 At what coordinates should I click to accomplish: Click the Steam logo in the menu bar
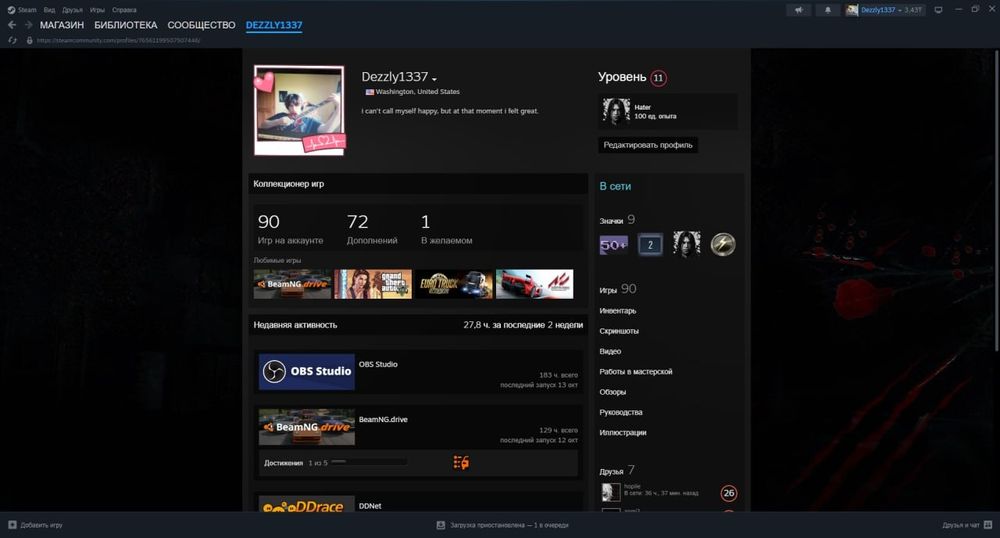11,10
